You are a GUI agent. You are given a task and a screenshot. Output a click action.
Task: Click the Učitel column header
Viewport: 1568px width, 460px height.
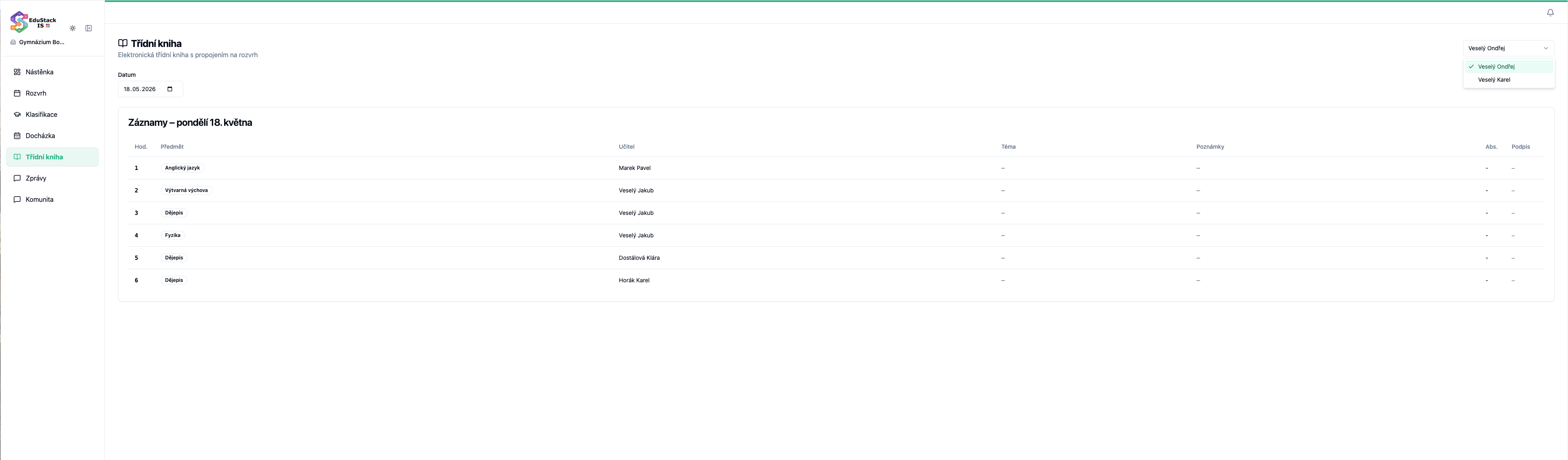click(626, 147)
